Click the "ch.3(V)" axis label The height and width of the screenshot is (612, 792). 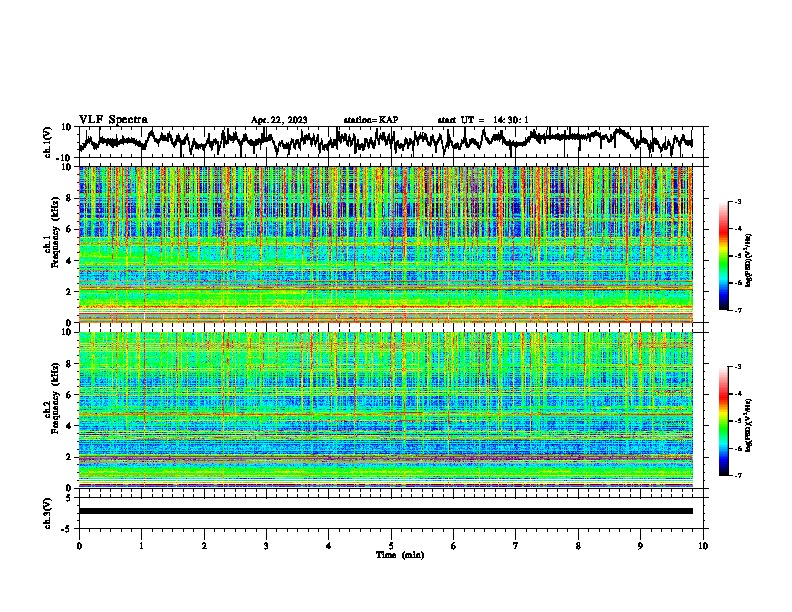pyautogui.click(x=48, y=513)
